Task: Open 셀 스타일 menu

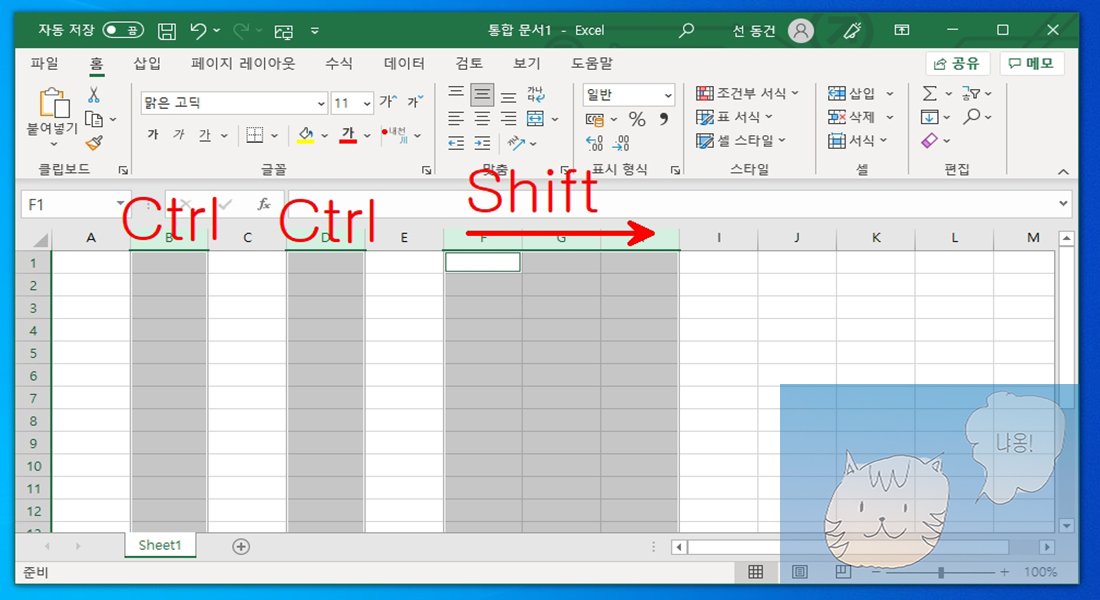Action: coord(741,141)
